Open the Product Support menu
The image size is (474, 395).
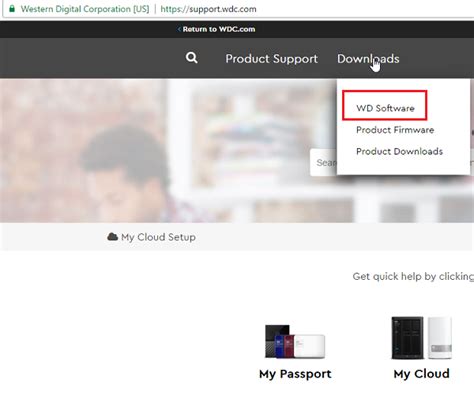click(x=271, y=59)
